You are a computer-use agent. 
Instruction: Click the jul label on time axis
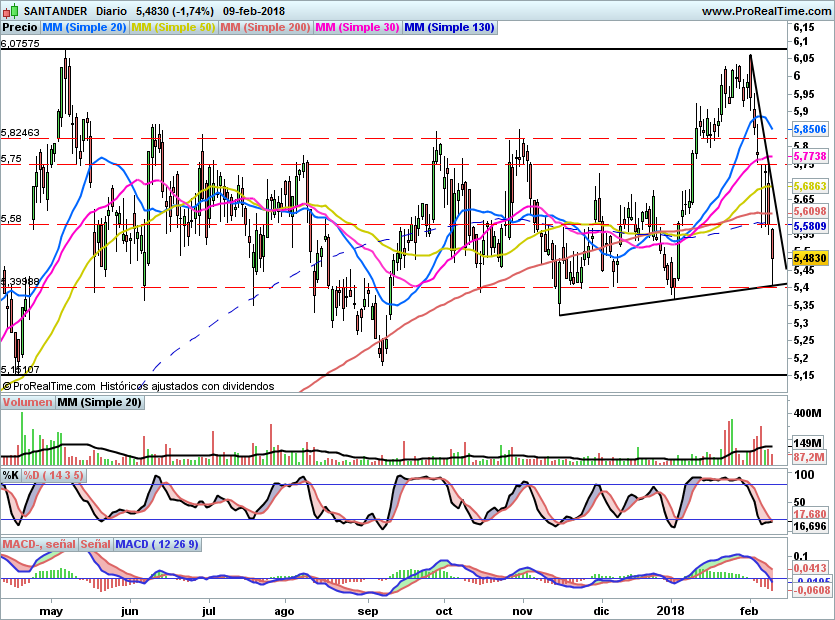[209, 611]
